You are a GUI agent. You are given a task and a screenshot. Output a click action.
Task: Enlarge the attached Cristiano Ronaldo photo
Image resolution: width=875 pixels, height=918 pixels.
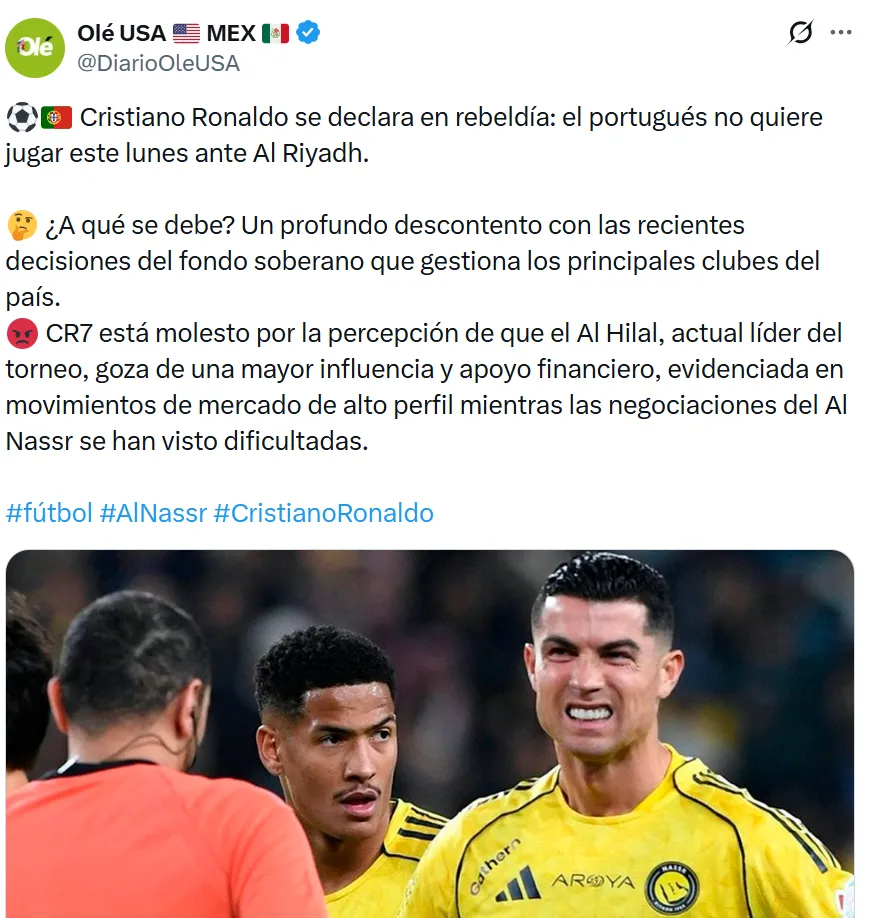(430, 734)
